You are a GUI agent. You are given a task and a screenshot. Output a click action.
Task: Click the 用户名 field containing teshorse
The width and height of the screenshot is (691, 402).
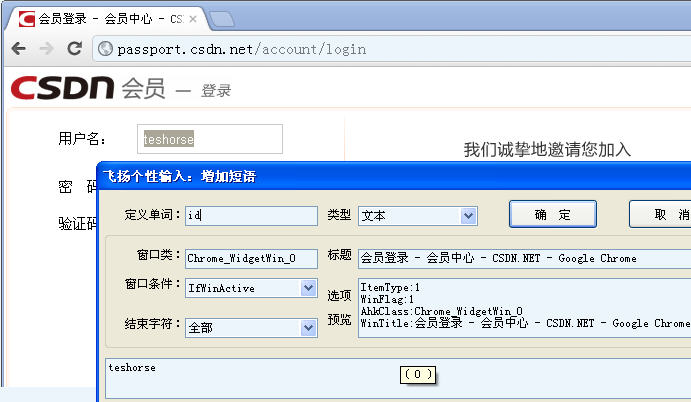tap(210, 139)
